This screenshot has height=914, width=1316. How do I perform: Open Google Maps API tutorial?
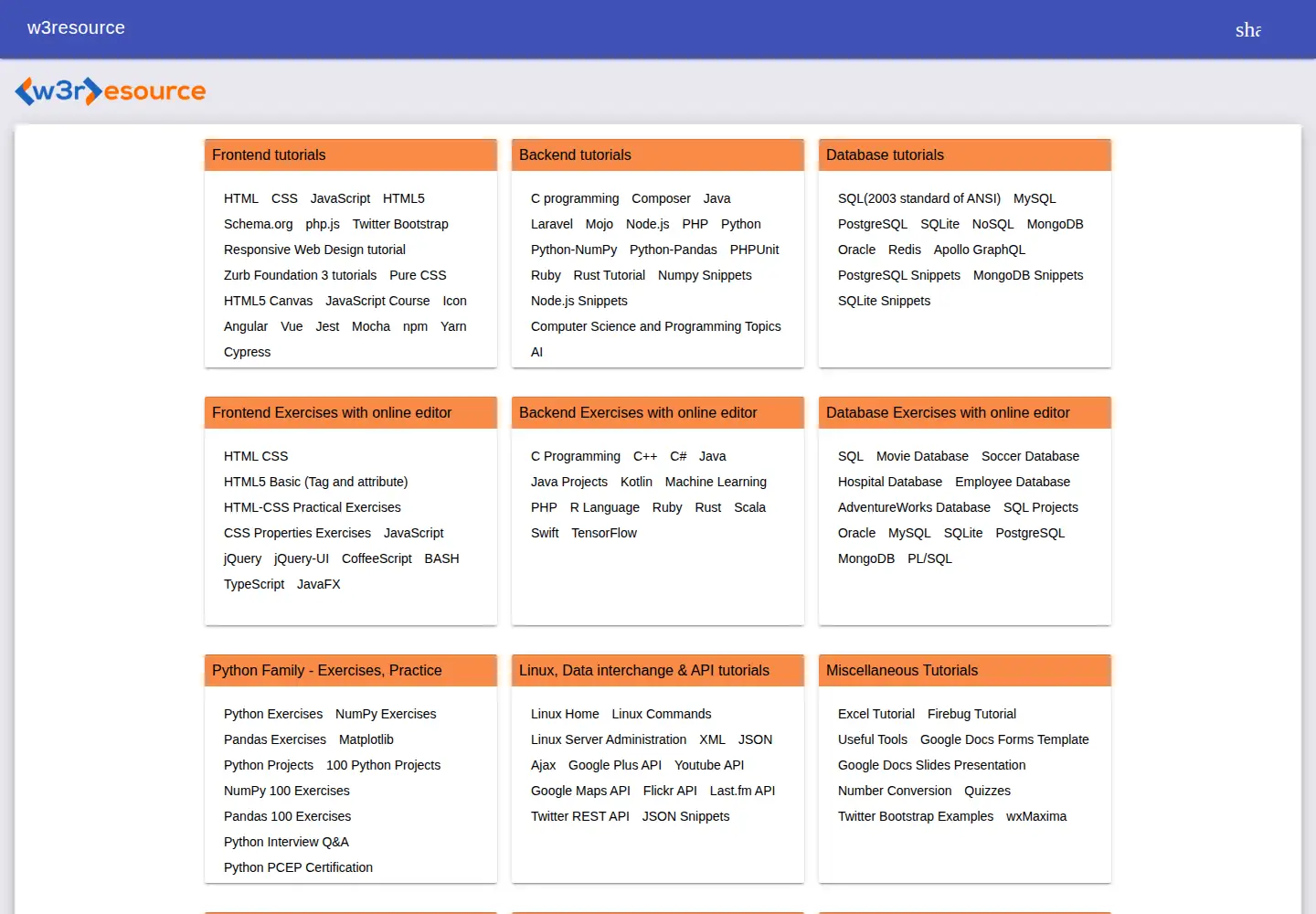click(x=580, y=791)
